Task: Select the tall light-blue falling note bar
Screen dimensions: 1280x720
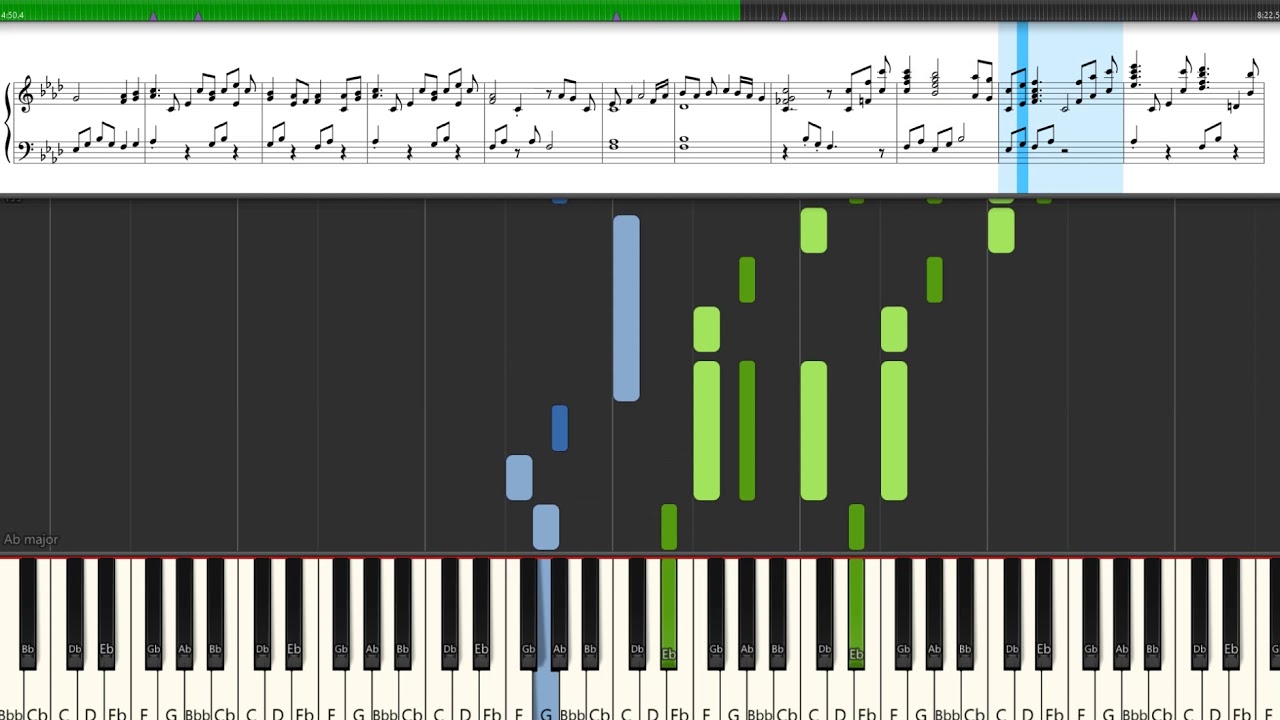Action: [626, 308]
